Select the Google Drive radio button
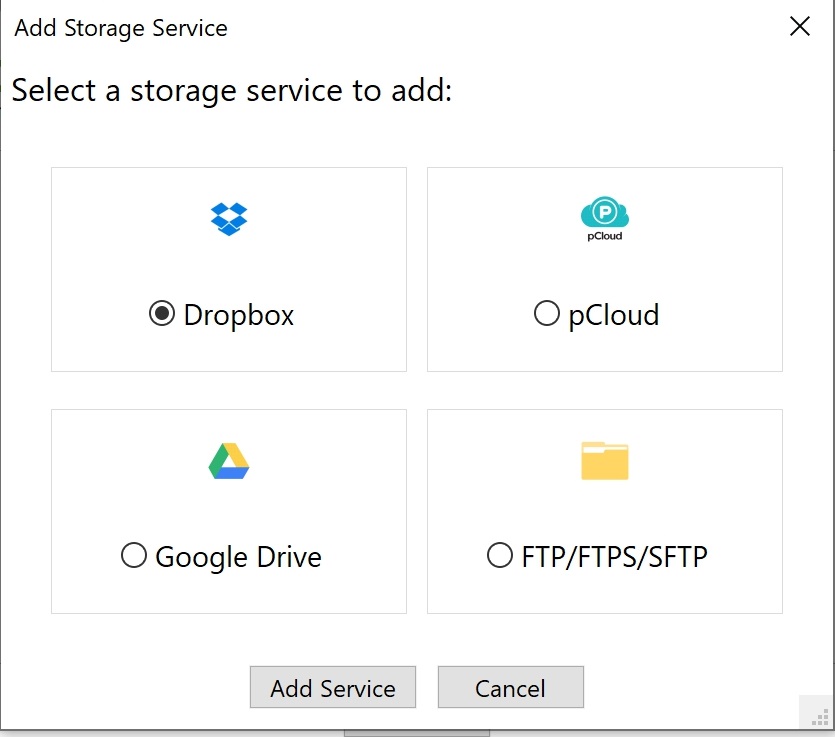Screen dimensions: 835x737 [x=134, y=555]
